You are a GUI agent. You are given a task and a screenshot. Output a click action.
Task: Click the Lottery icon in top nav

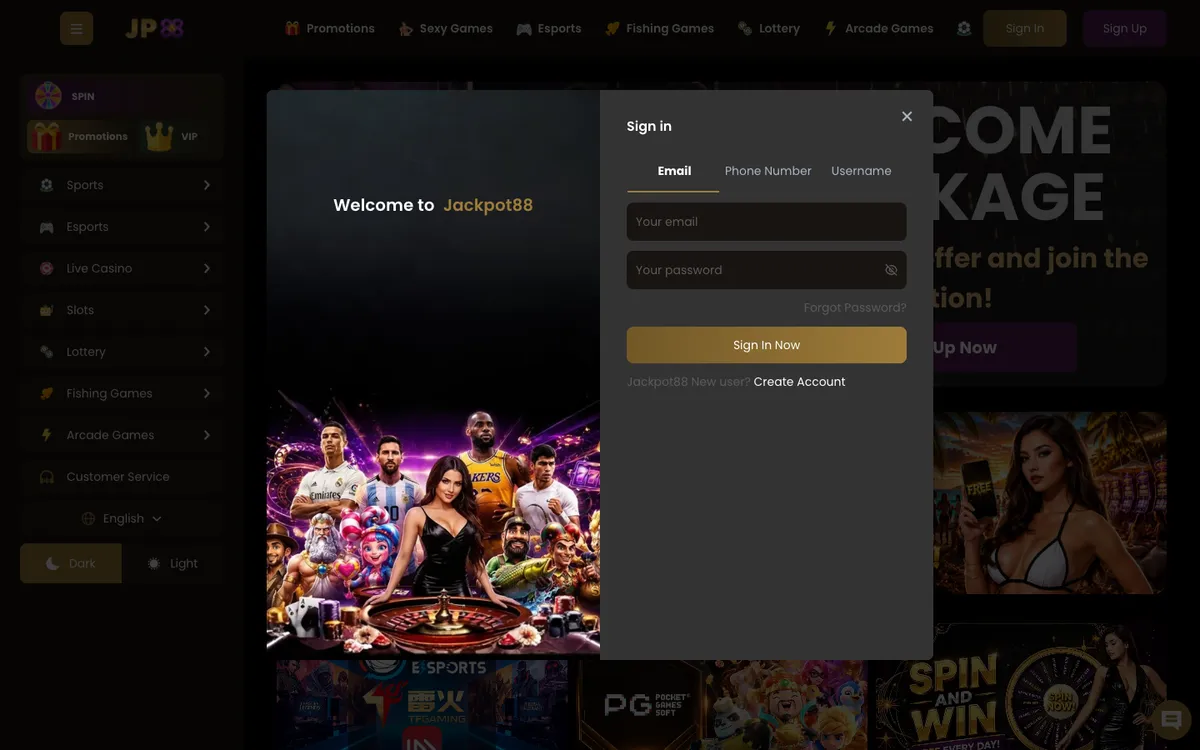745,29
